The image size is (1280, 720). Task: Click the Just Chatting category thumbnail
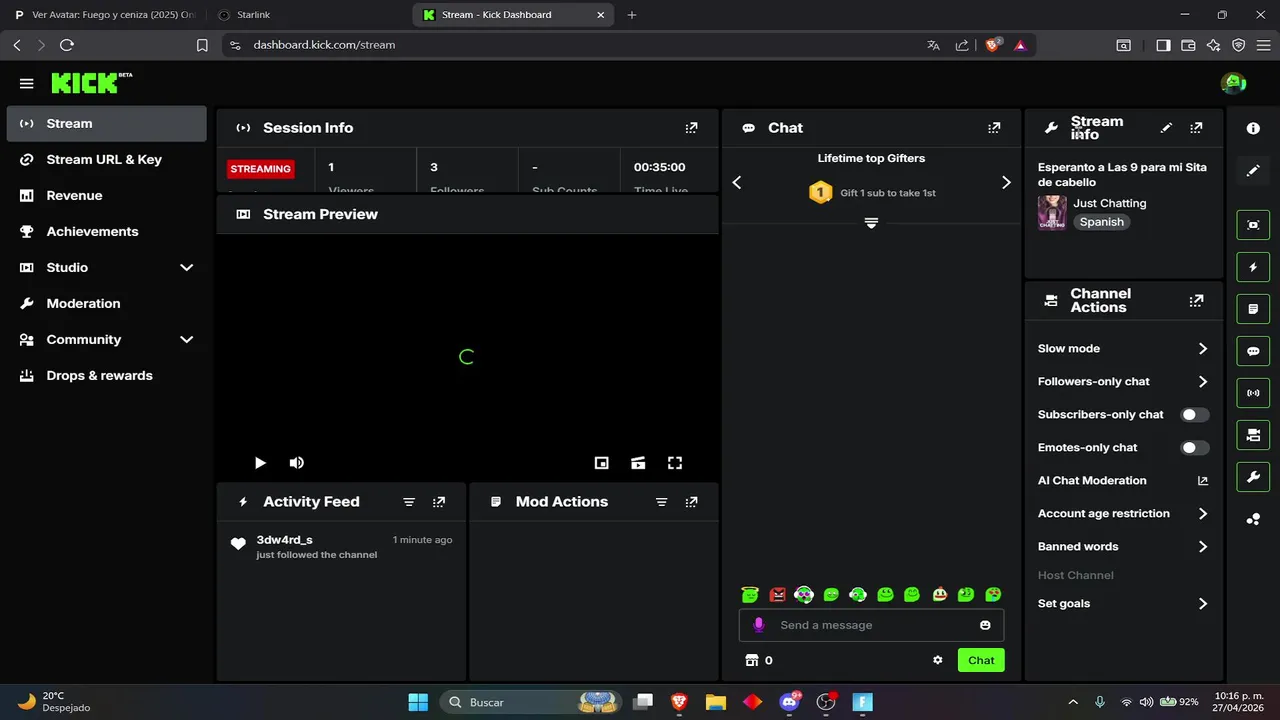[1052, 212]
